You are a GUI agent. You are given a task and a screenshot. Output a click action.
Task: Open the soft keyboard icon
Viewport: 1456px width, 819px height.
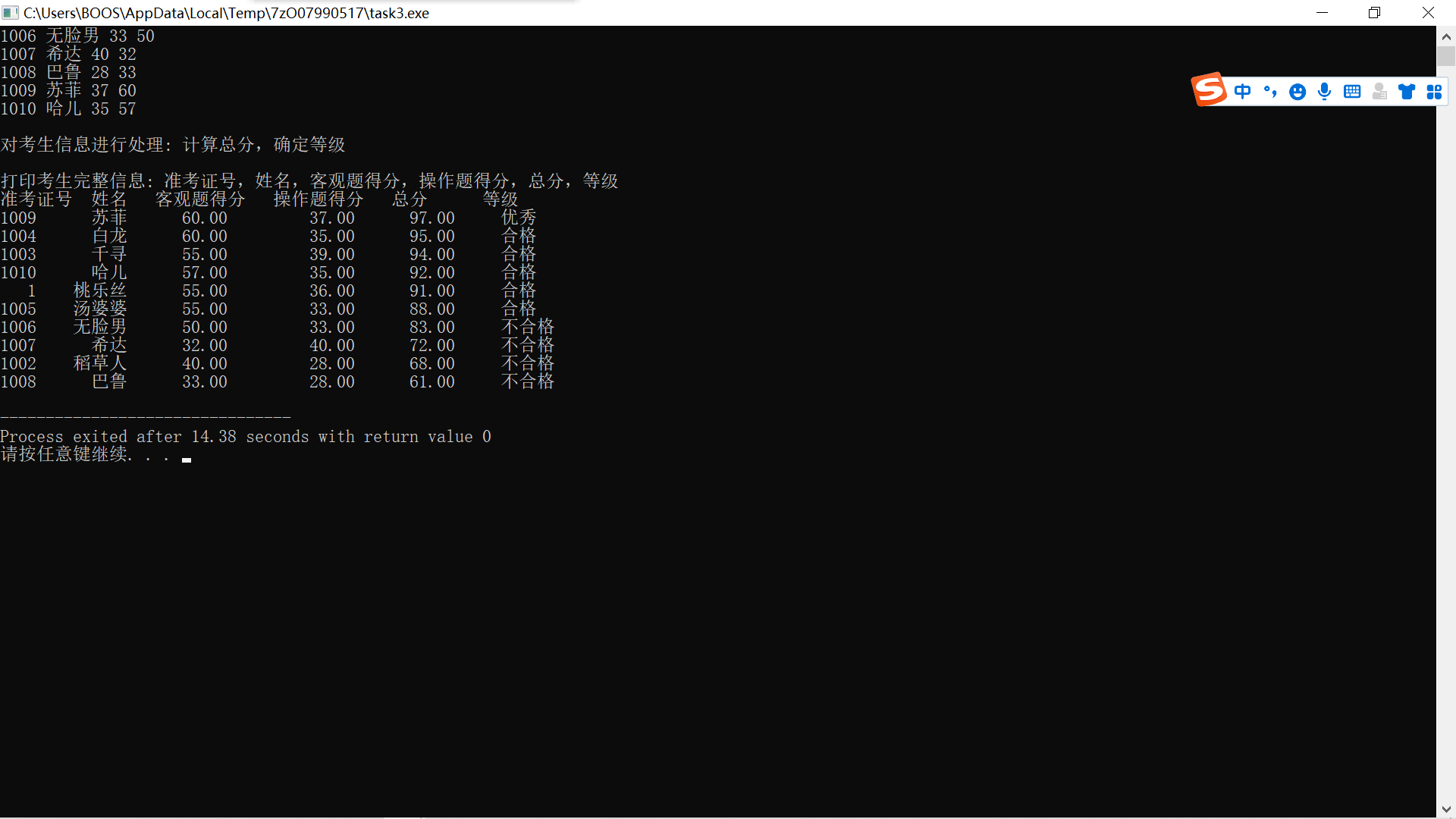point(1352,92)
